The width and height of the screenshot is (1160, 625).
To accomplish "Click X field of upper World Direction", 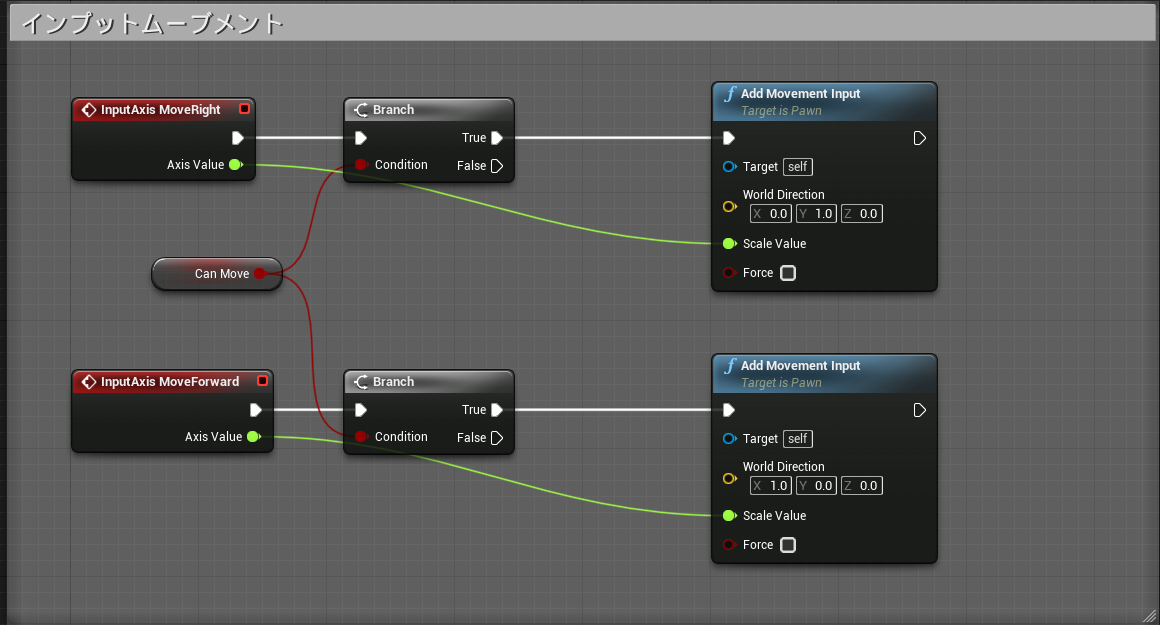I will (771, 214).
